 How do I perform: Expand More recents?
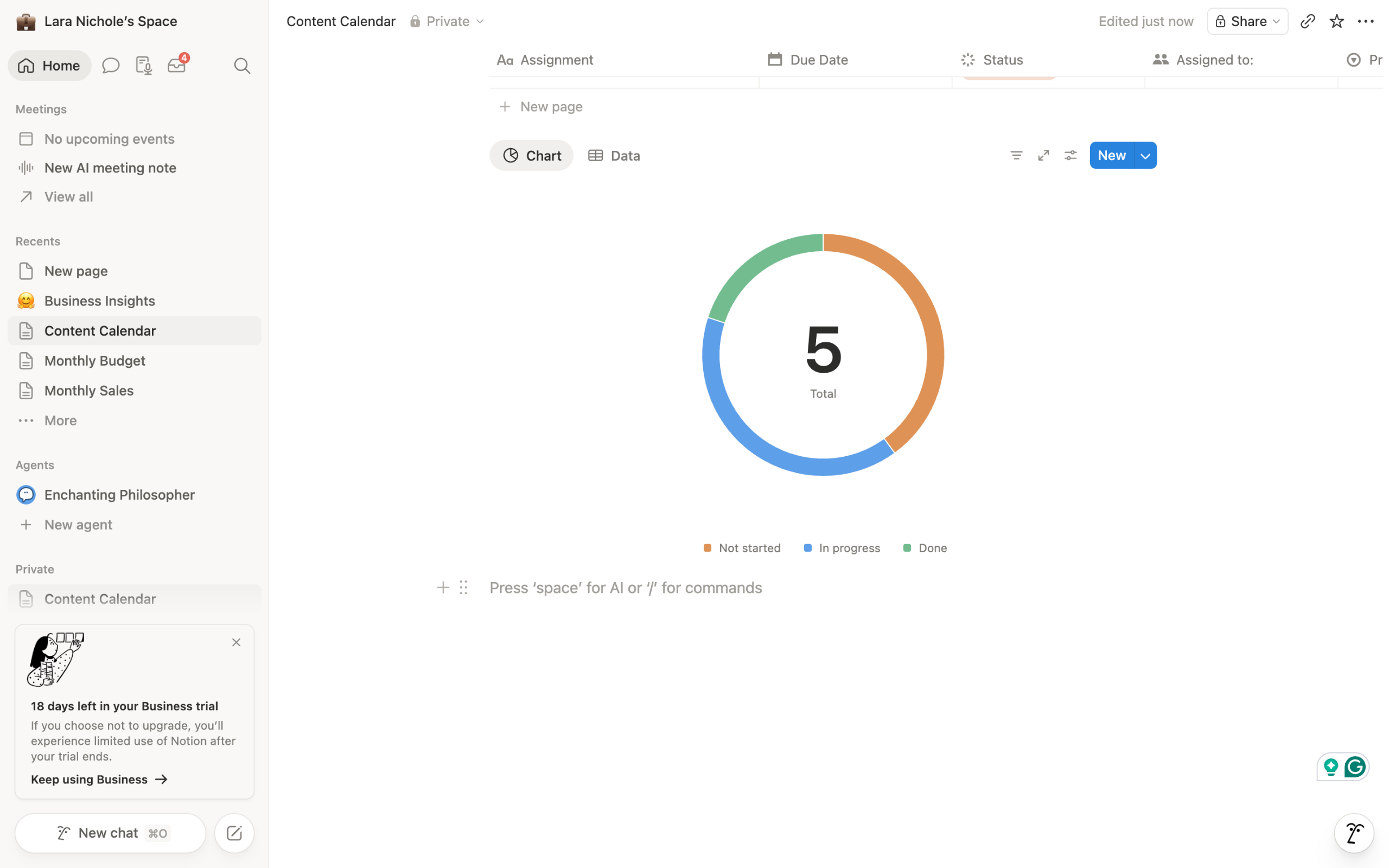pyautogui.click(x=135, y=420)
